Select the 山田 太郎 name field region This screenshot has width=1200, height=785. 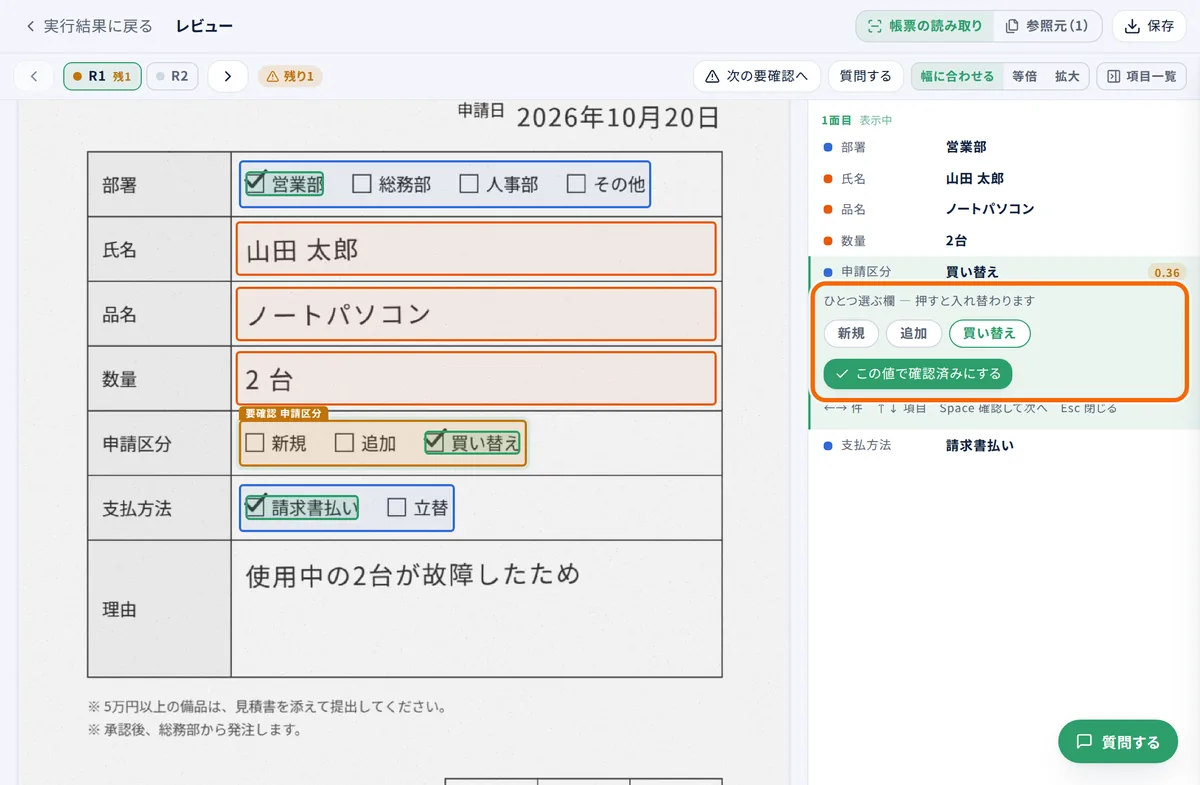(x=476, y=249)
